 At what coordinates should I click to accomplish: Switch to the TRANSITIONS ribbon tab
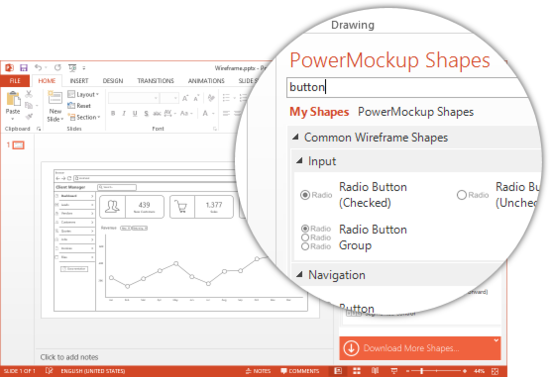tap(155, 81)
